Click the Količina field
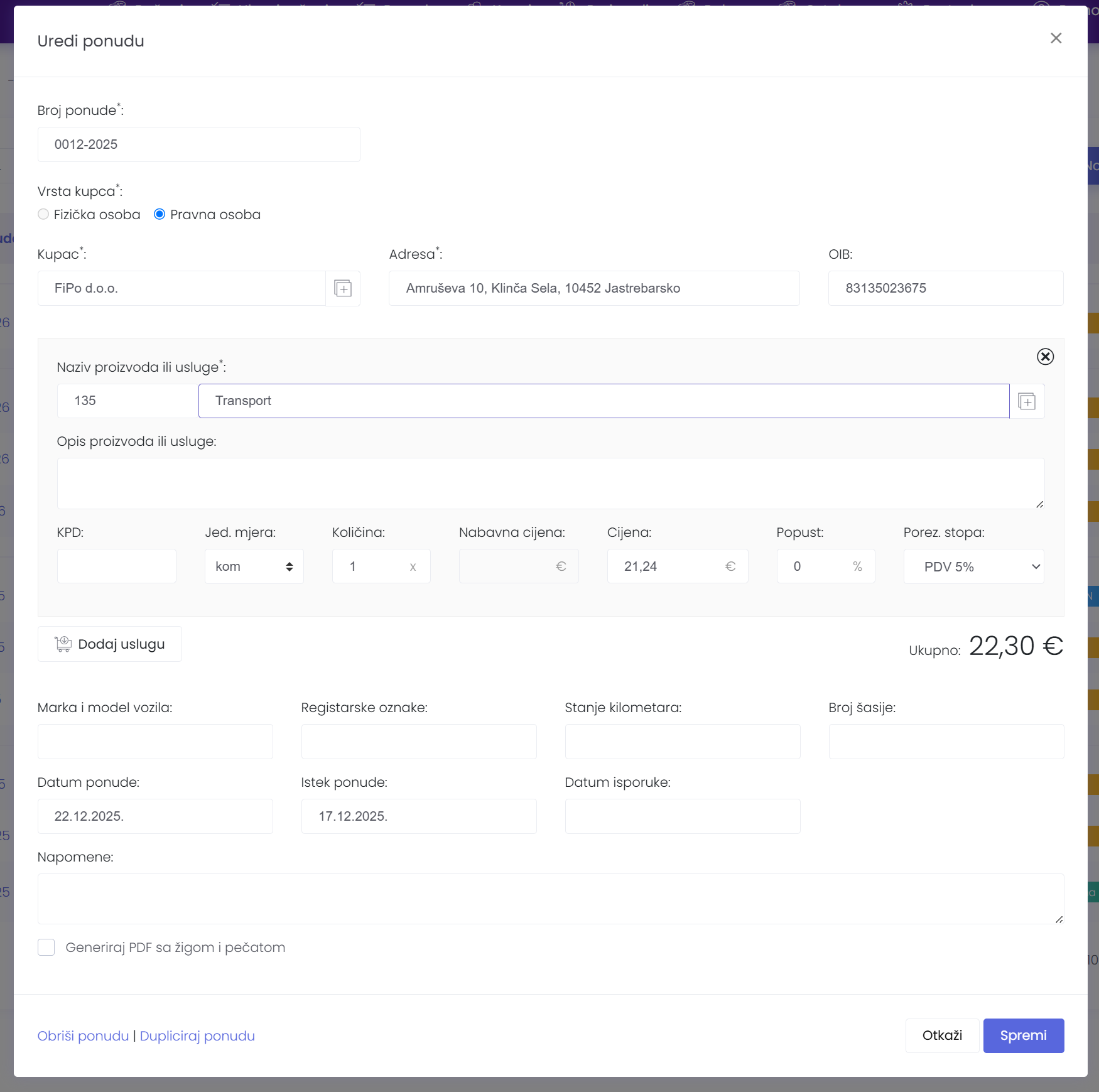This screenshot has width=1099, height=1092. (381, 566)
